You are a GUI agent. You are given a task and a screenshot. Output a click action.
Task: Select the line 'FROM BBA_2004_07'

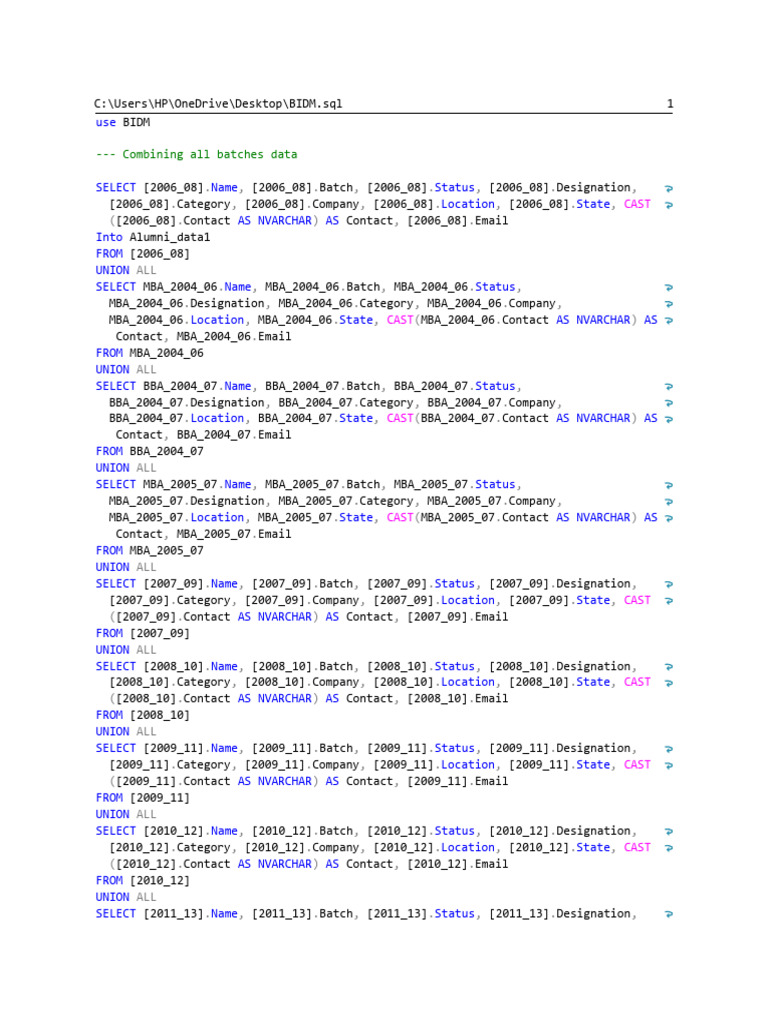pyautogui.click(x=150, y=451)
